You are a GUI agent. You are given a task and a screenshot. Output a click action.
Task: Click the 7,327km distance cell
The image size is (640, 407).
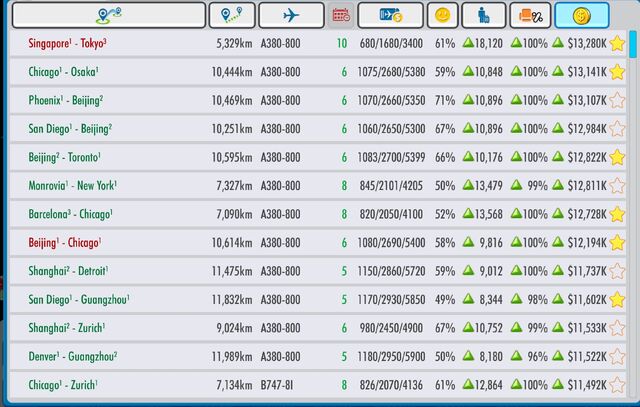[x=234, y=186]
